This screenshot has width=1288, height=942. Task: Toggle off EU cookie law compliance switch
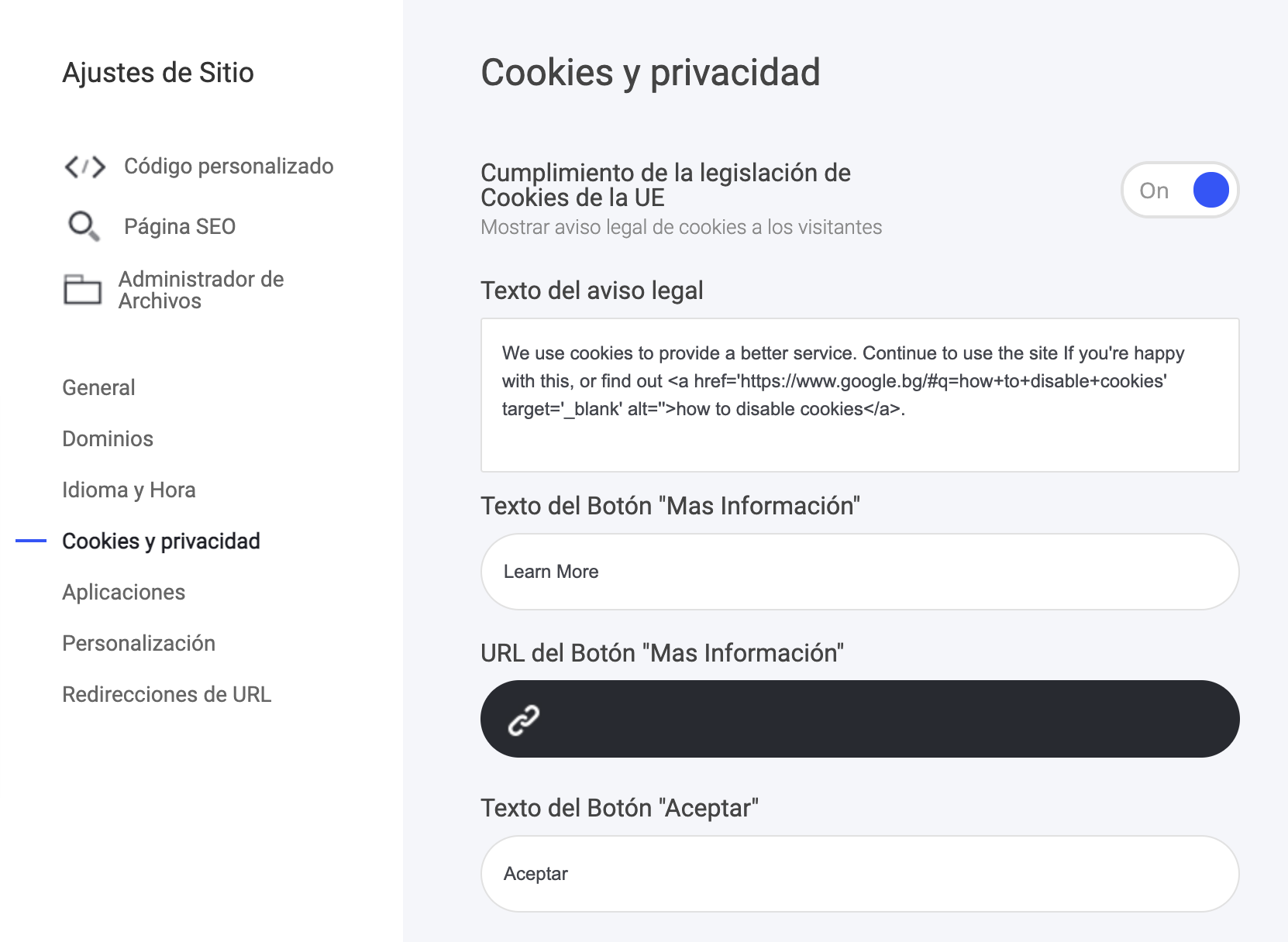point(1180,190)
